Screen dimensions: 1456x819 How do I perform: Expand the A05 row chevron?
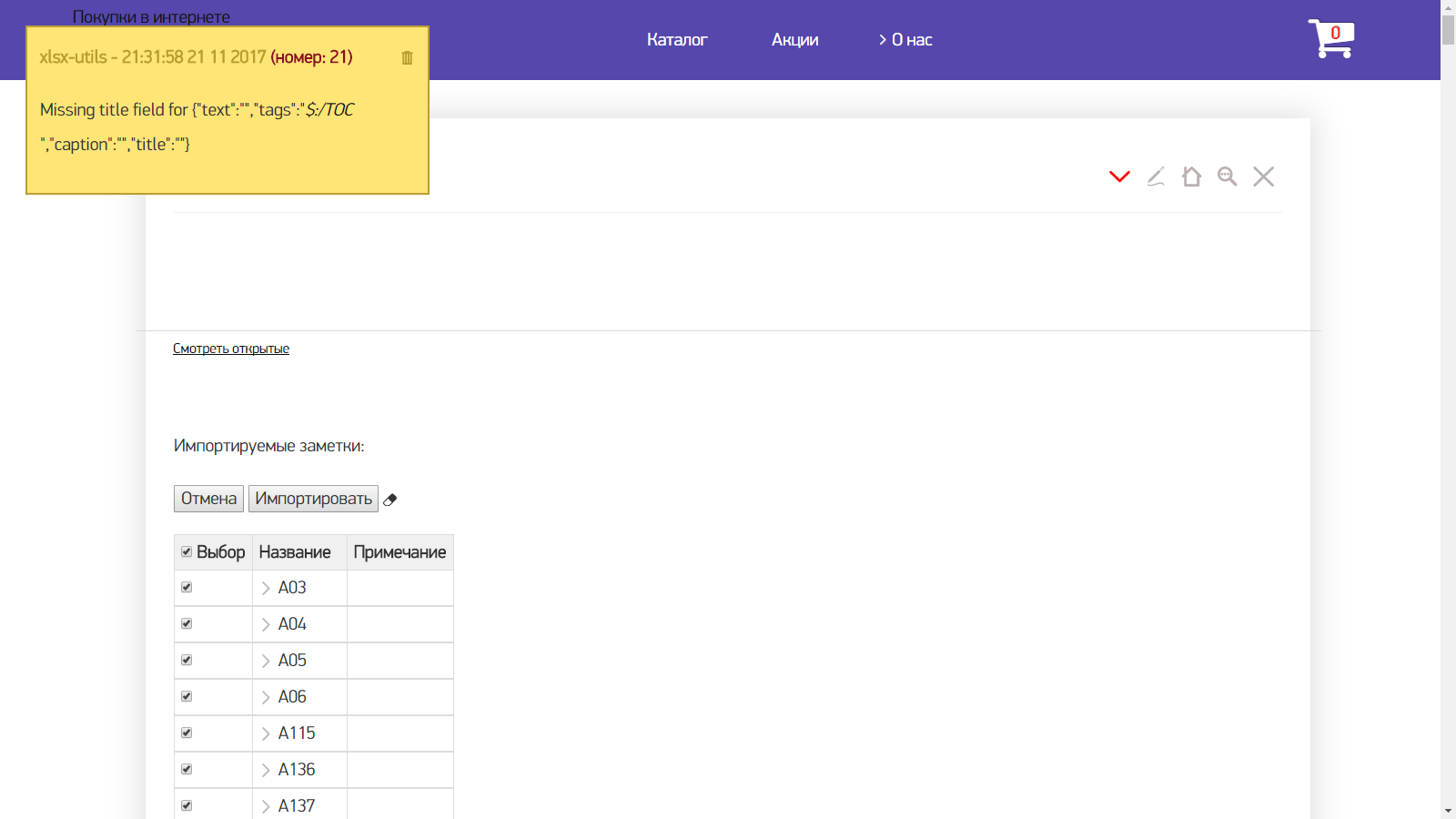[x=266, y=661]
